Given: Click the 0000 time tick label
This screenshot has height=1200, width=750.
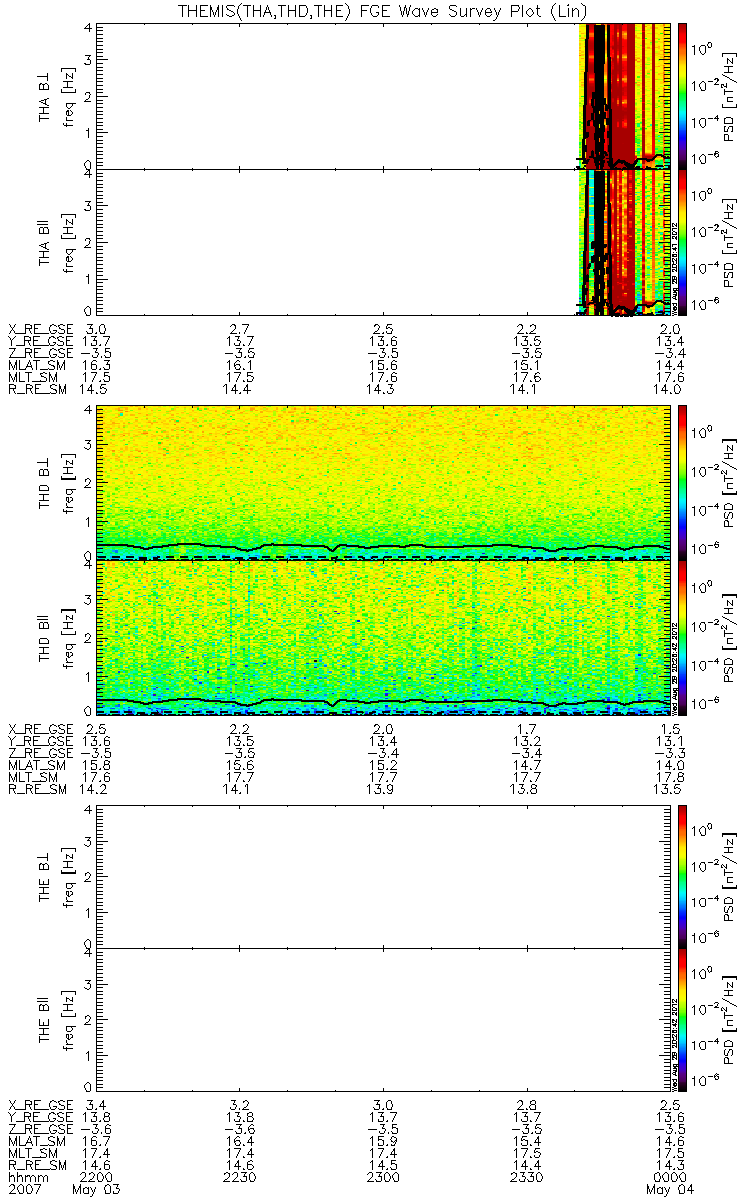Looking at the screenshot, I should click(669, 1178).
